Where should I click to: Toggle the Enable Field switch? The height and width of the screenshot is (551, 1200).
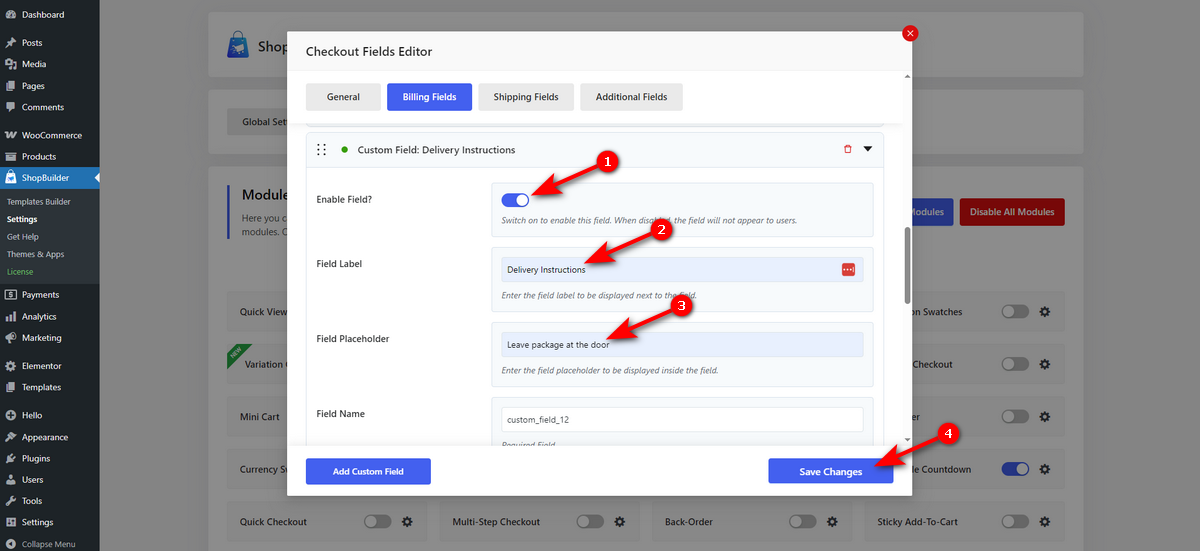coord(515,200)
